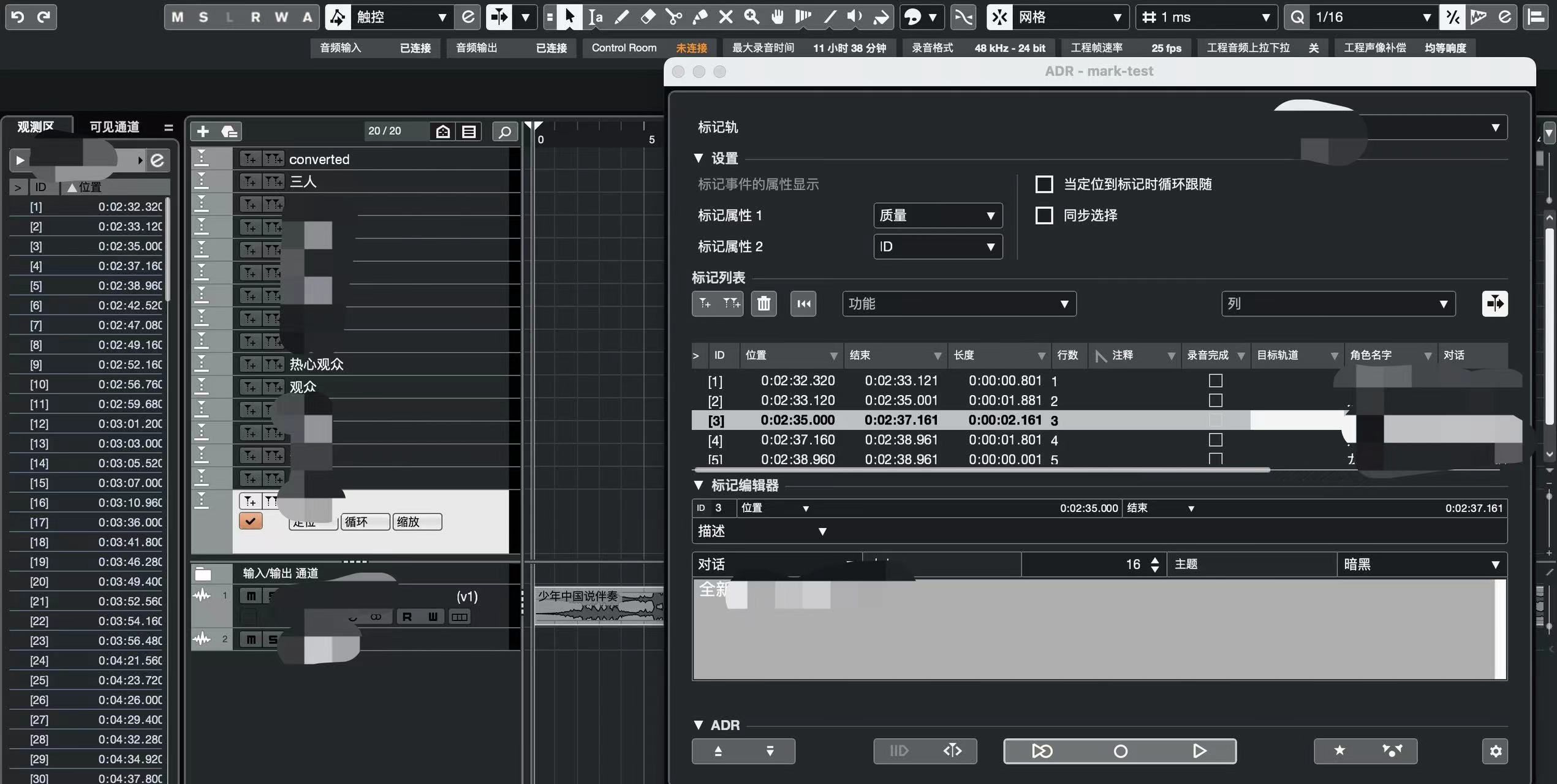Viewport: 1557px width, 784px height.
Task: Switch to the 可见通道 tab
Action: (115, 127)
